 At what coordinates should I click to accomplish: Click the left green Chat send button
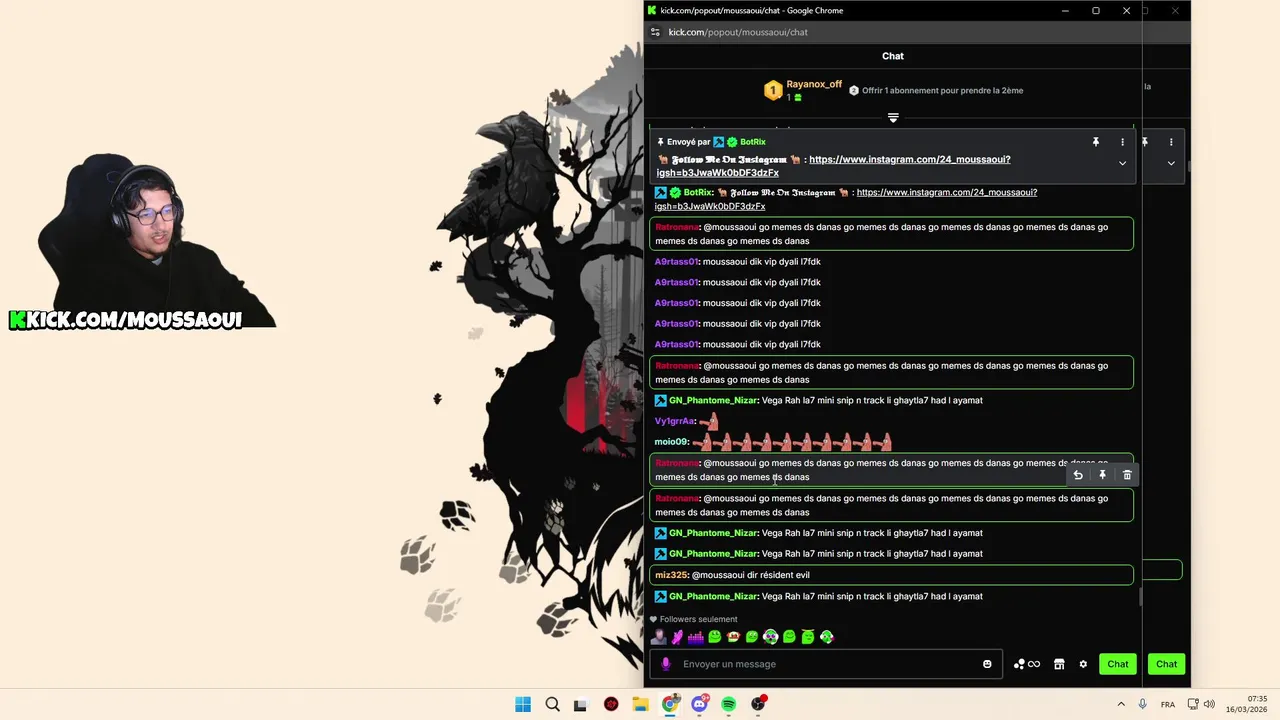click(x=1118, y=664)
